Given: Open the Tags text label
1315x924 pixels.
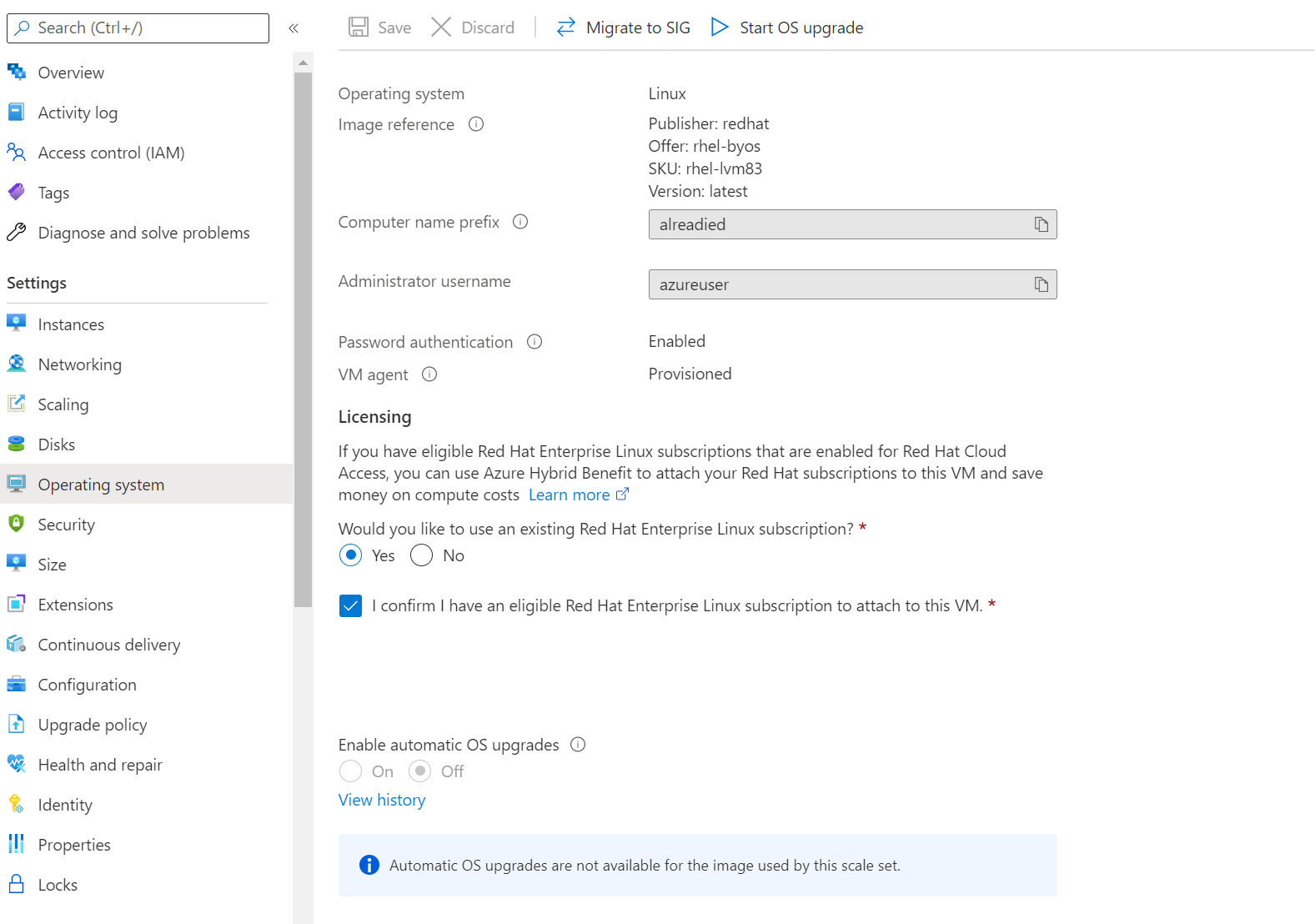Looking at the screenshot, I should (53, 193).
